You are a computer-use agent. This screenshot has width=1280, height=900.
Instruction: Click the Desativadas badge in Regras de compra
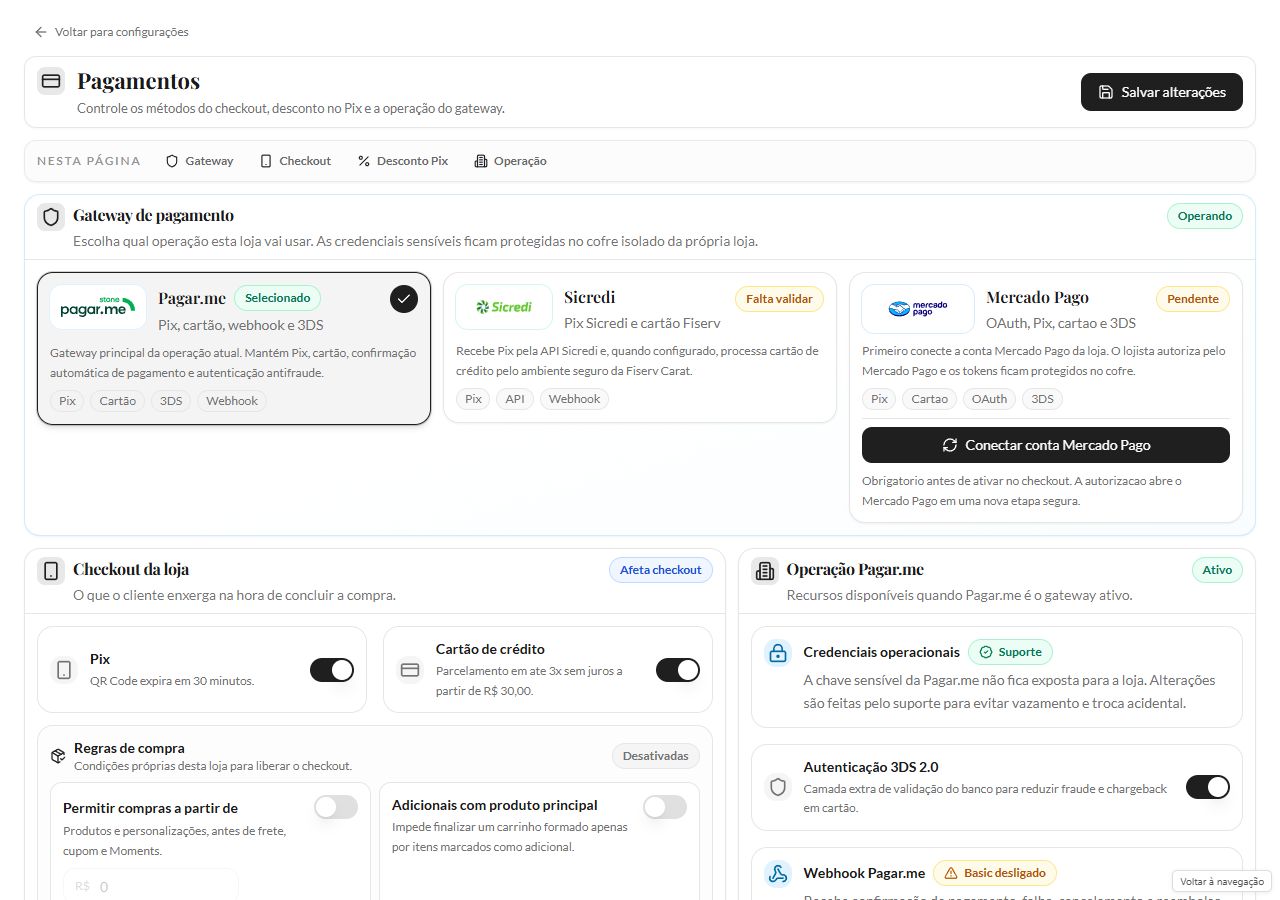coord(656,756)
